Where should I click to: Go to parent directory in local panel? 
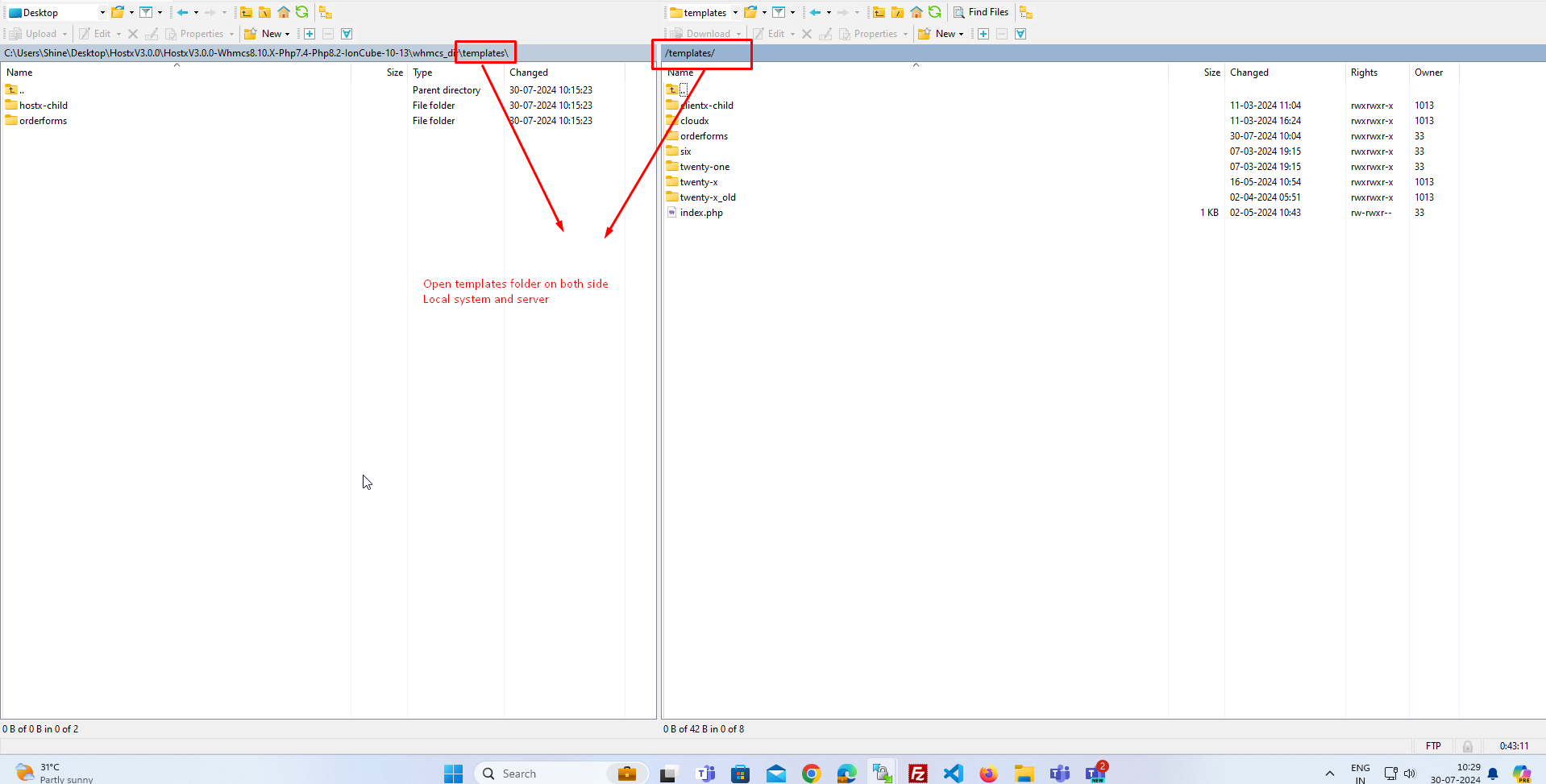coord(246,12)
